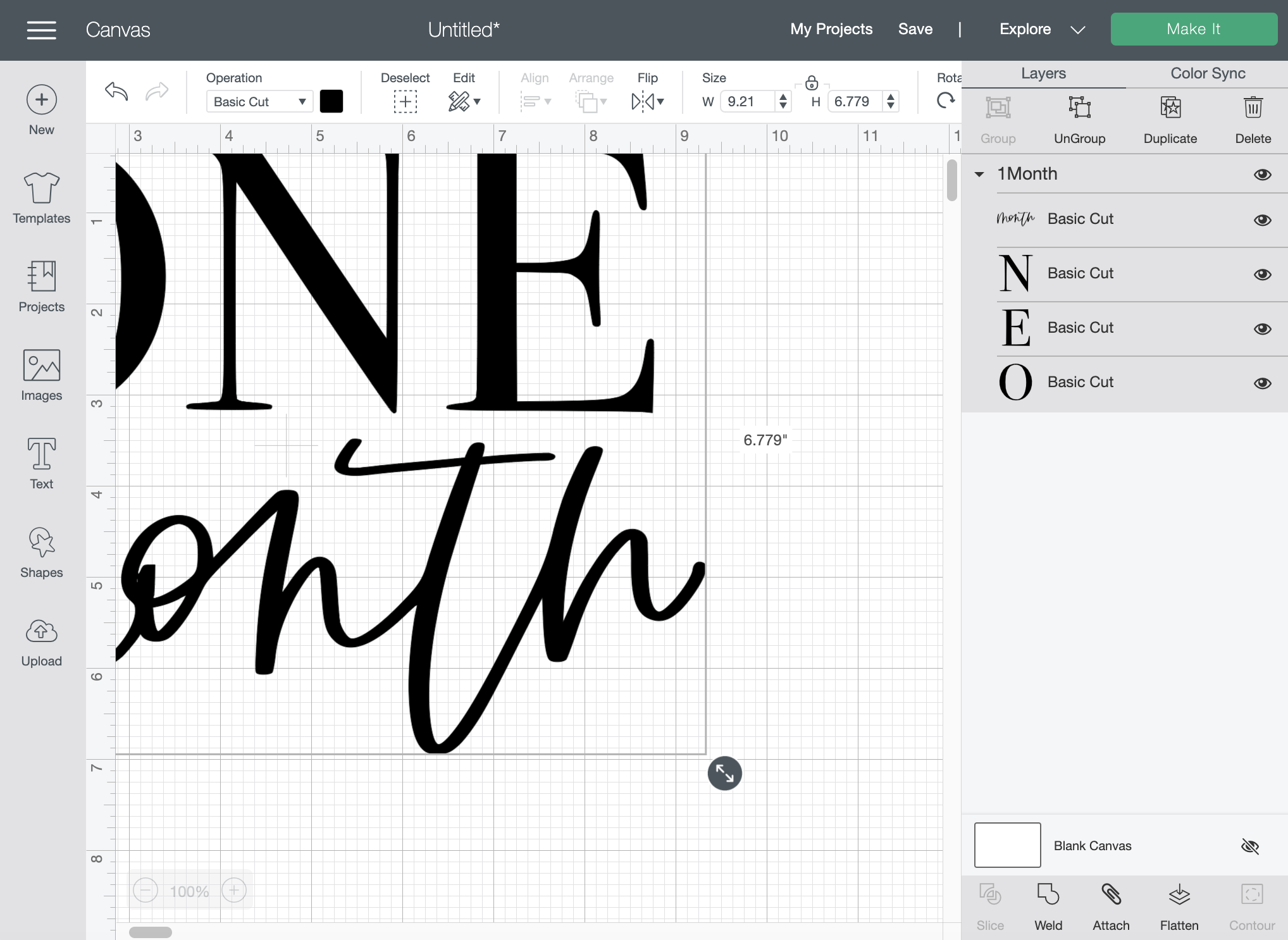1288x940 pixels.
Task: Toggle visibility of the 1Month group
Action: tap(1262, 175)
